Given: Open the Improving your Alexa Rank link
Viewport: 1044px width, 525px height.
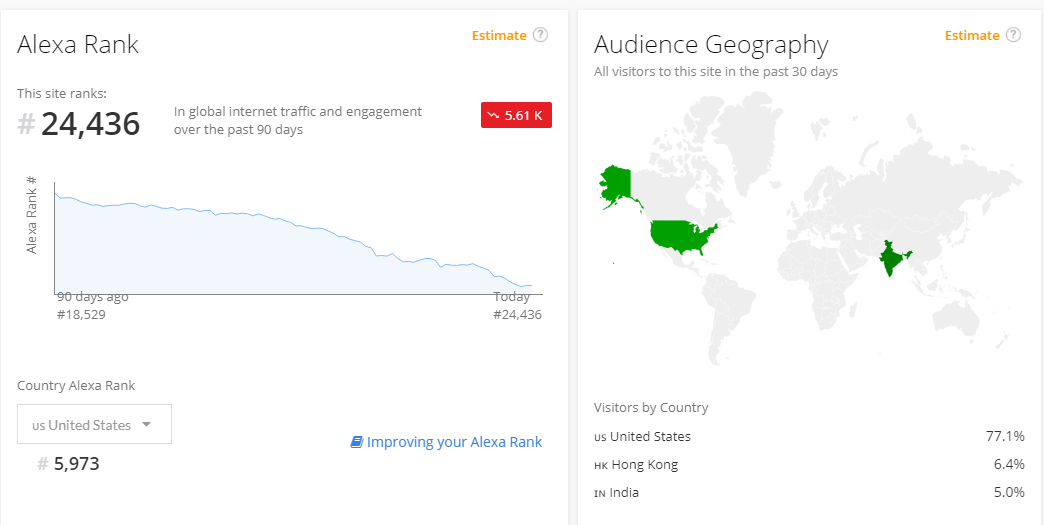Looking at the screenshot, I should [455, 442].
